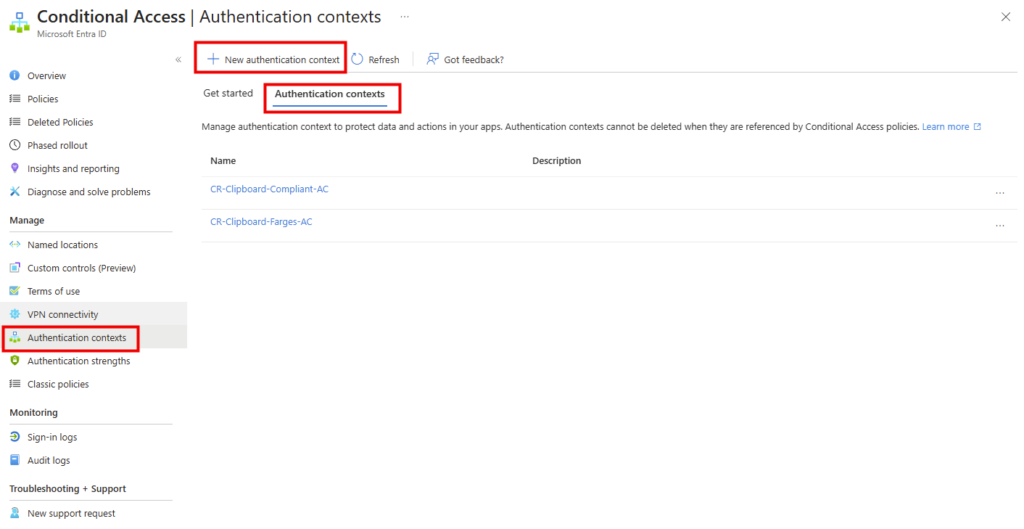View Audit logs
Viewport: 1024px width, 529px height.
click(48, 460)
